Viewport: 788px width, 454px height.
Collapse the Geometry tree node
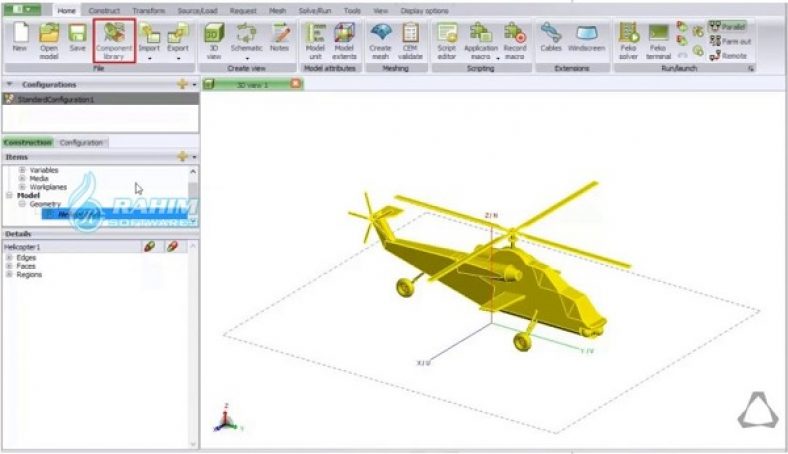(x=22, y=204)
